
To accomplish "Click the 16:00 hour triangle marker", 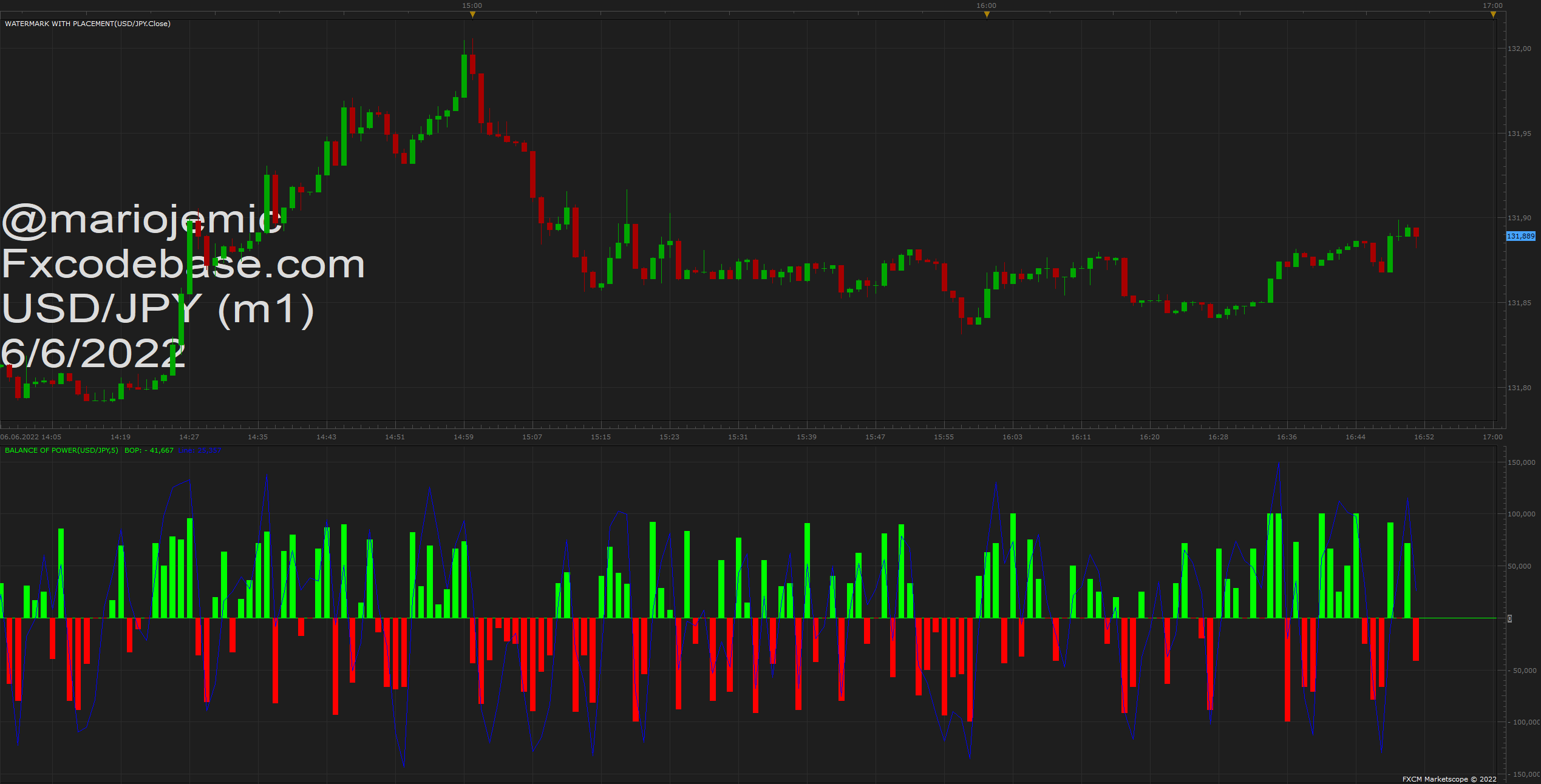I will (x=987, y=15).
